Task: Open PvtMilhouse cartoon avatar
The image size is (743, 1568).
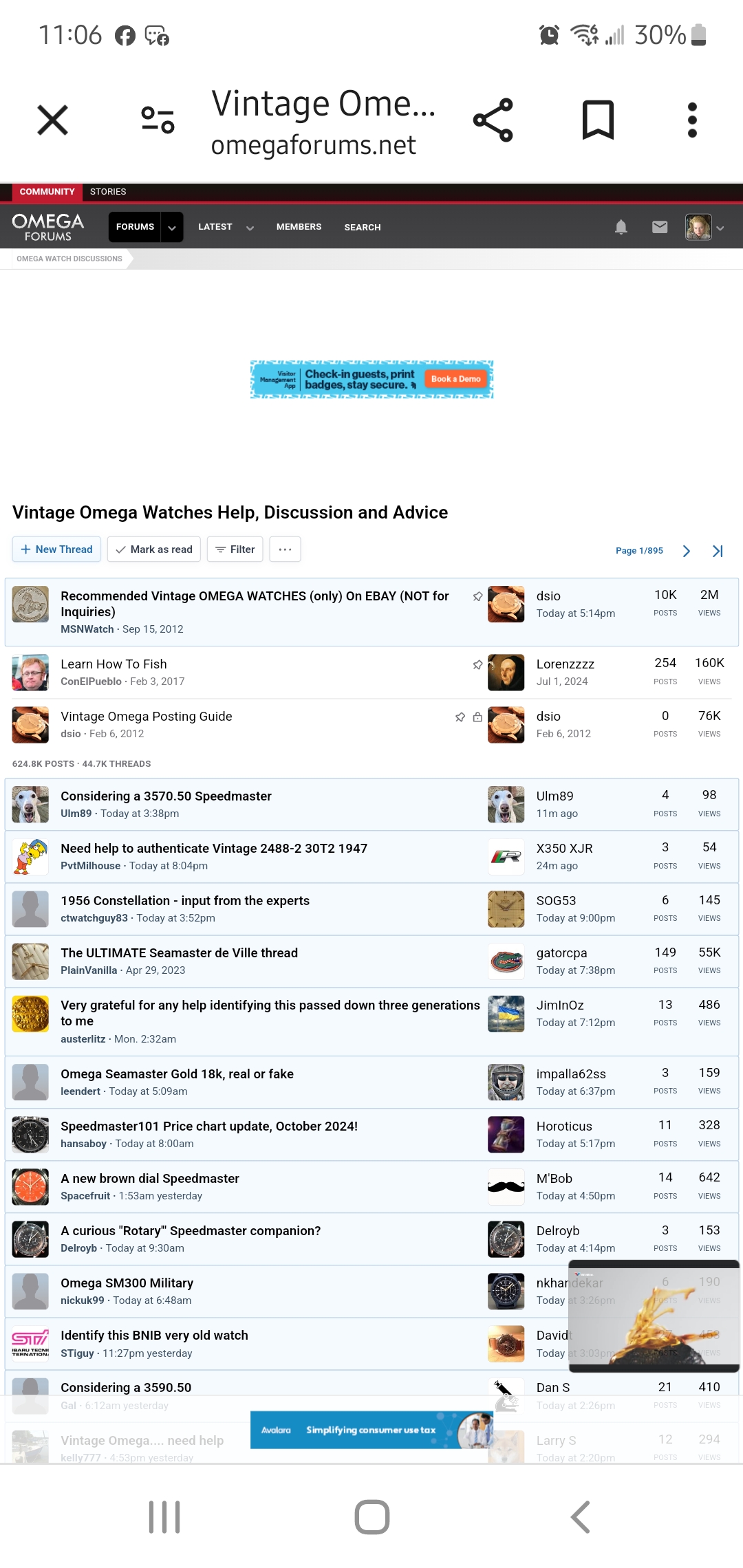Action: (x=30, y=857)
